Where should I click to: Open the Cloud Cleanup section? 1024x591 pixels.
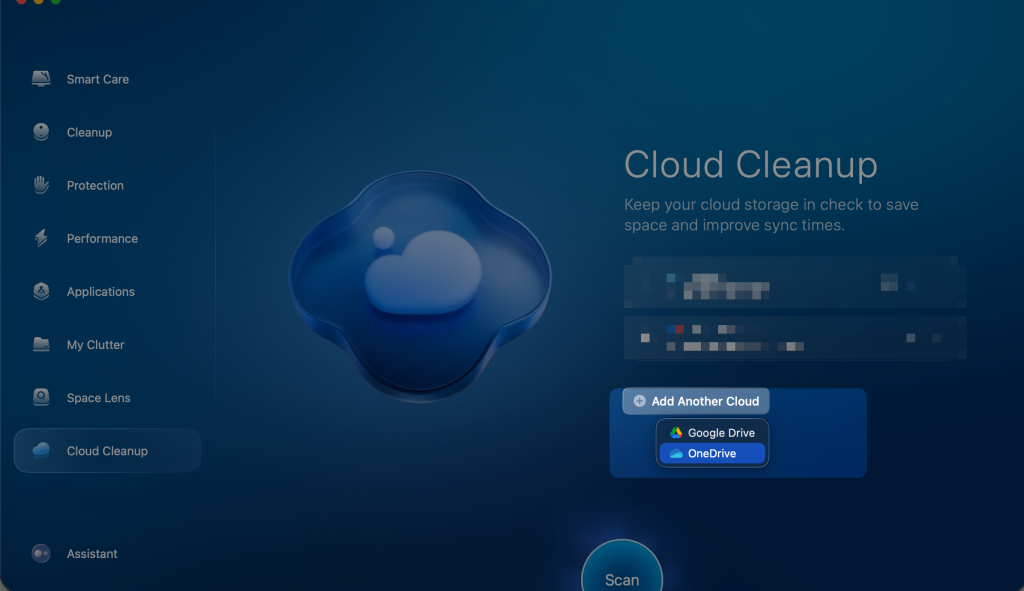pos(107,450)
